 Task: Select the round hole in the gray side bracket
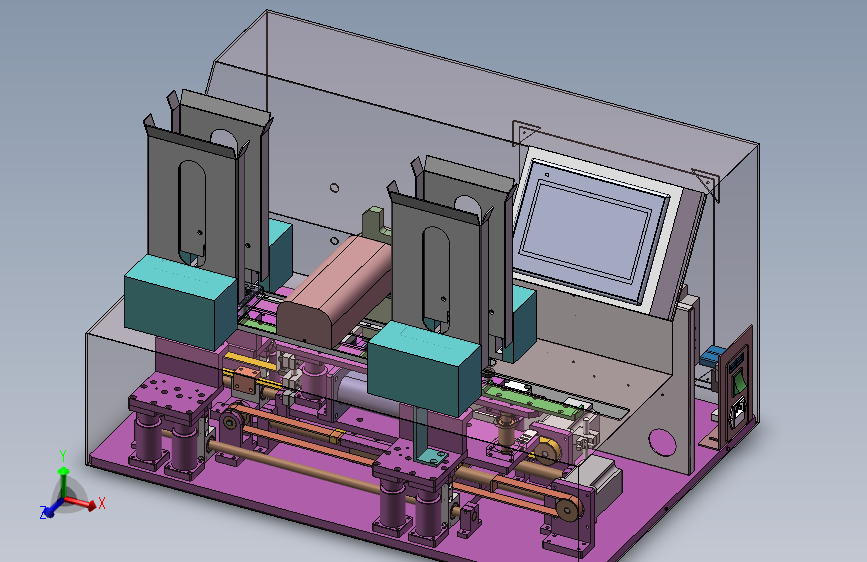(x=662, y=443)
